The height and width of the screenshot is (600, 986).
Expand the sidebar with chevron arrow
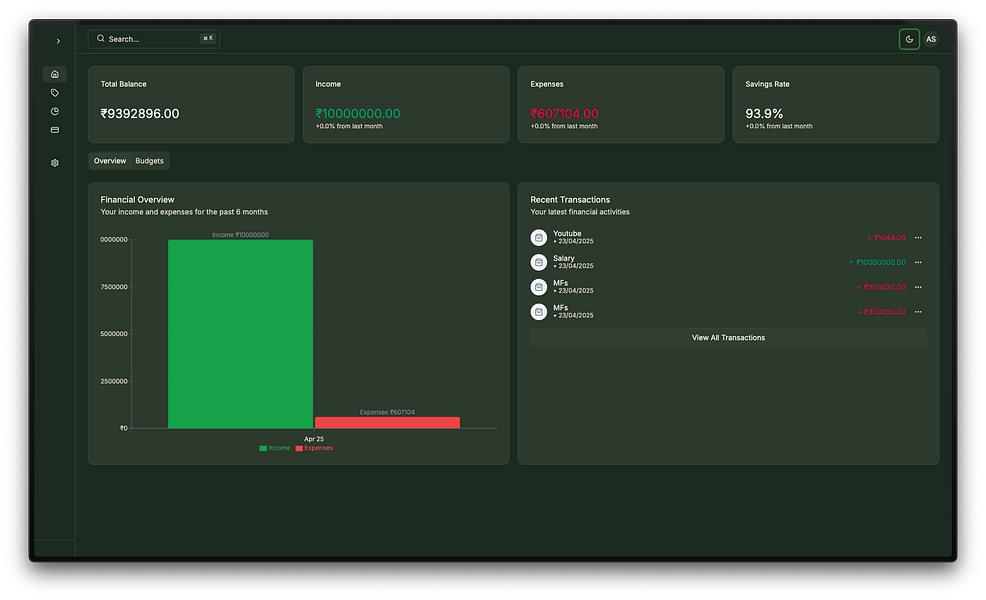[x=58, y=42]
